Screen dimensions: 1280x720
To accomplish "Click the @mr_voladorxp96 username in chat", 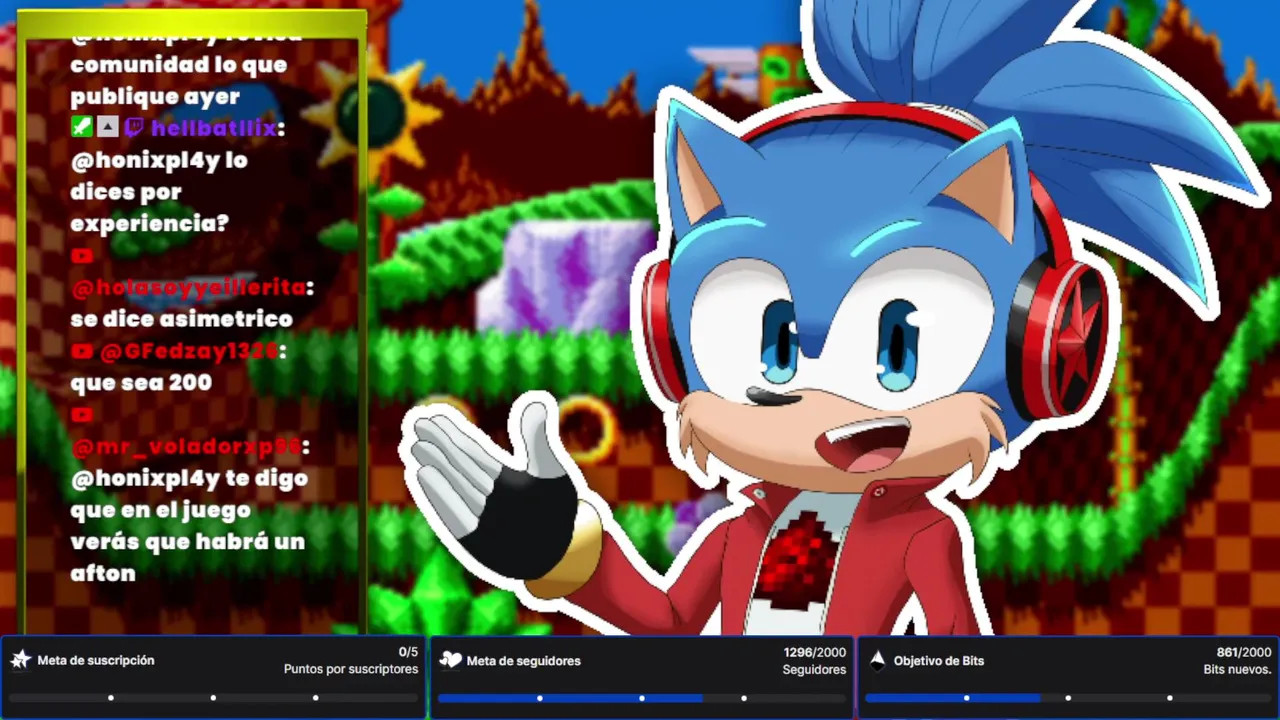I will coord(186,446).
